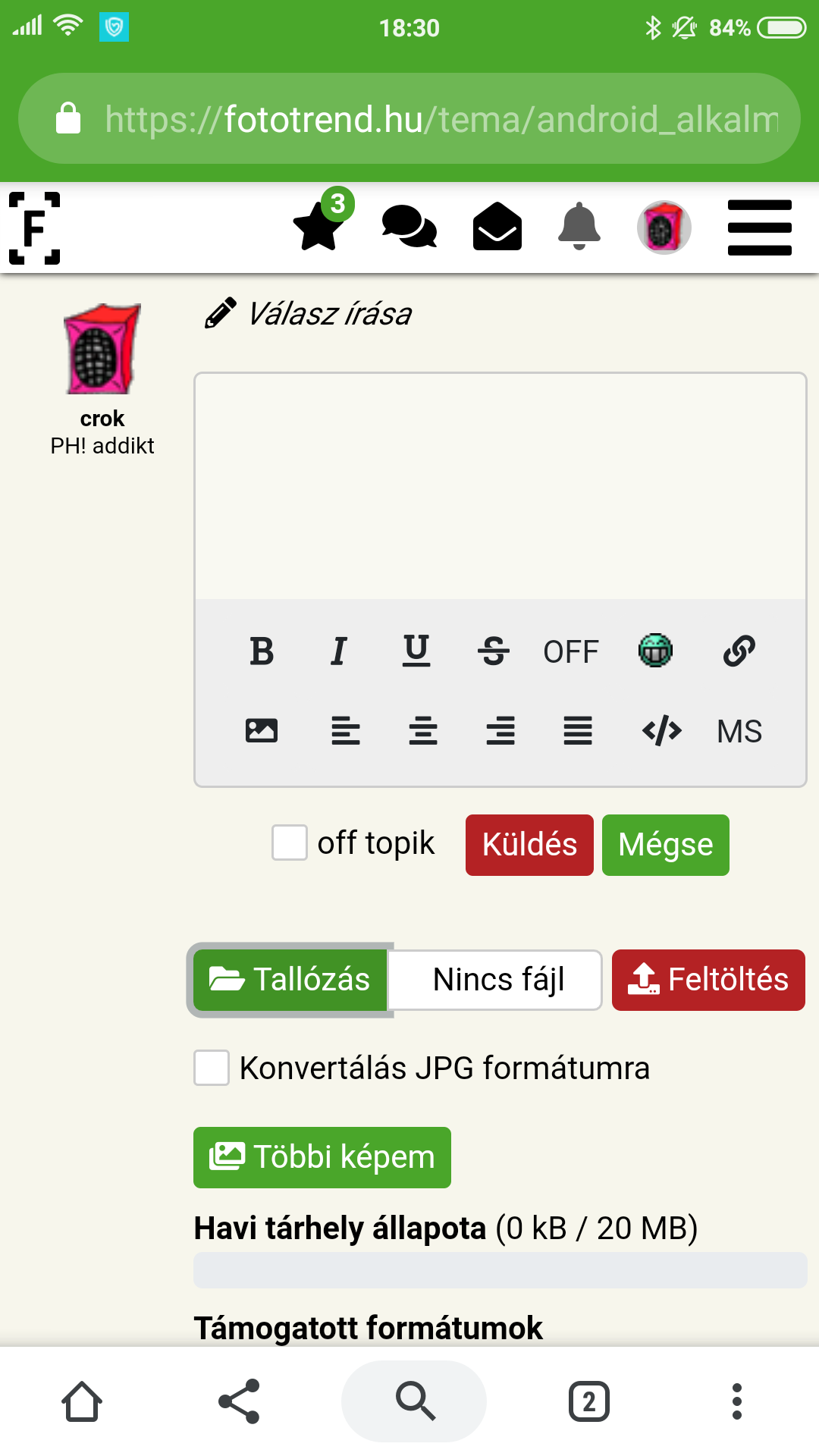The width and height of the screenshot is (819, 1456).
Task: Open the crok profile avatar menu in header
Action: pyautogui.click(x=664, y=227)
